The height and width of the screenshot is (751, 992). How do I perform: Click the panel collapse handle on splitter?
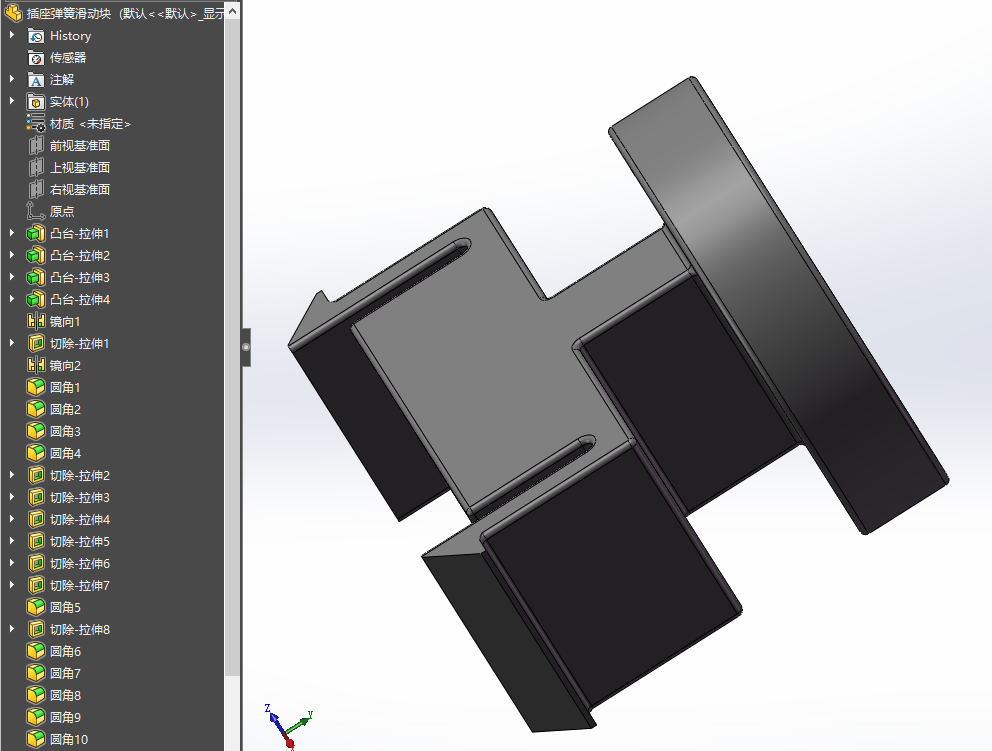[x=245, y=347]
